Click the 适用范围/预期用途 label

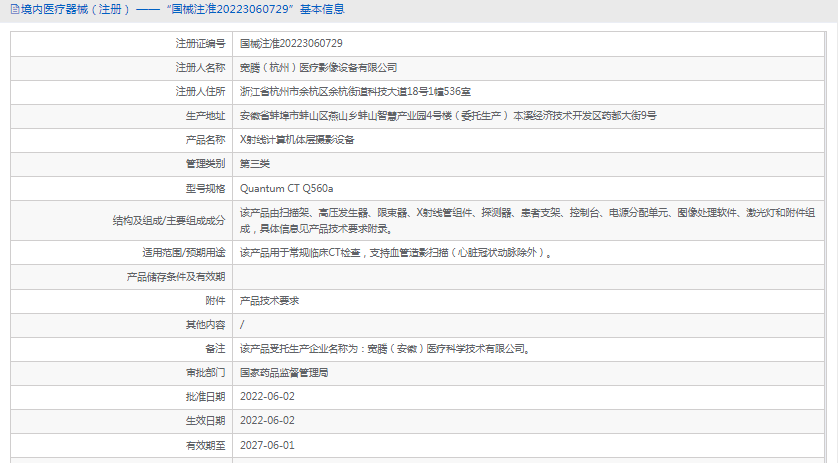coord(184,253)
